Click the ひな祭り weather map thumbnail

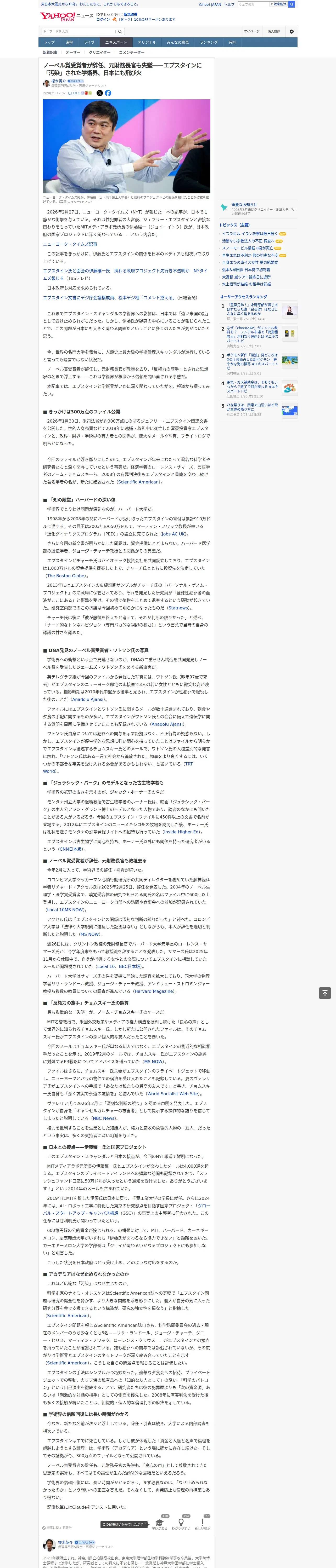290,410
